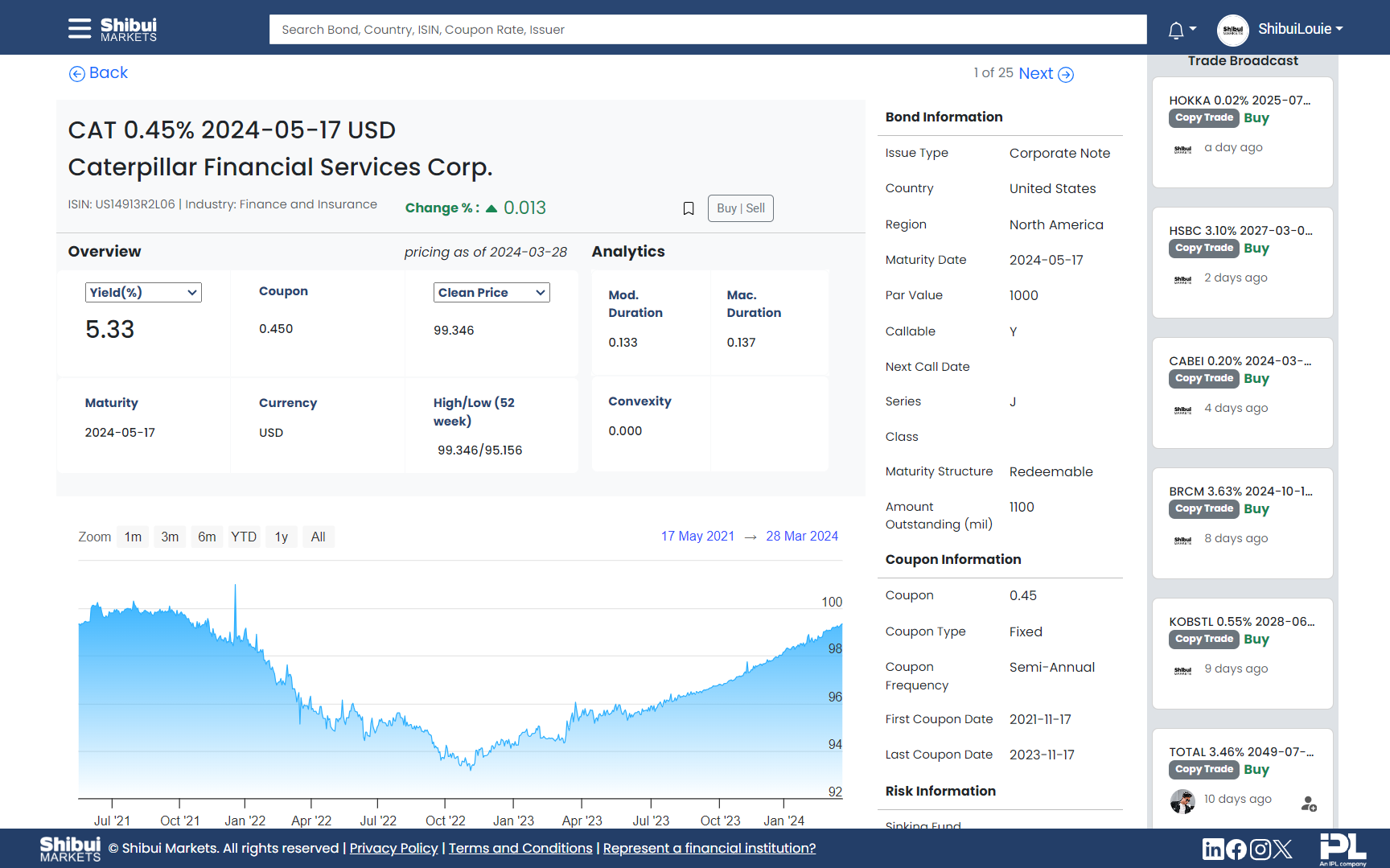This screenshot has height=868, width=1390.
Task: Open the Instagram footer icon
Action: point(1260,849)
